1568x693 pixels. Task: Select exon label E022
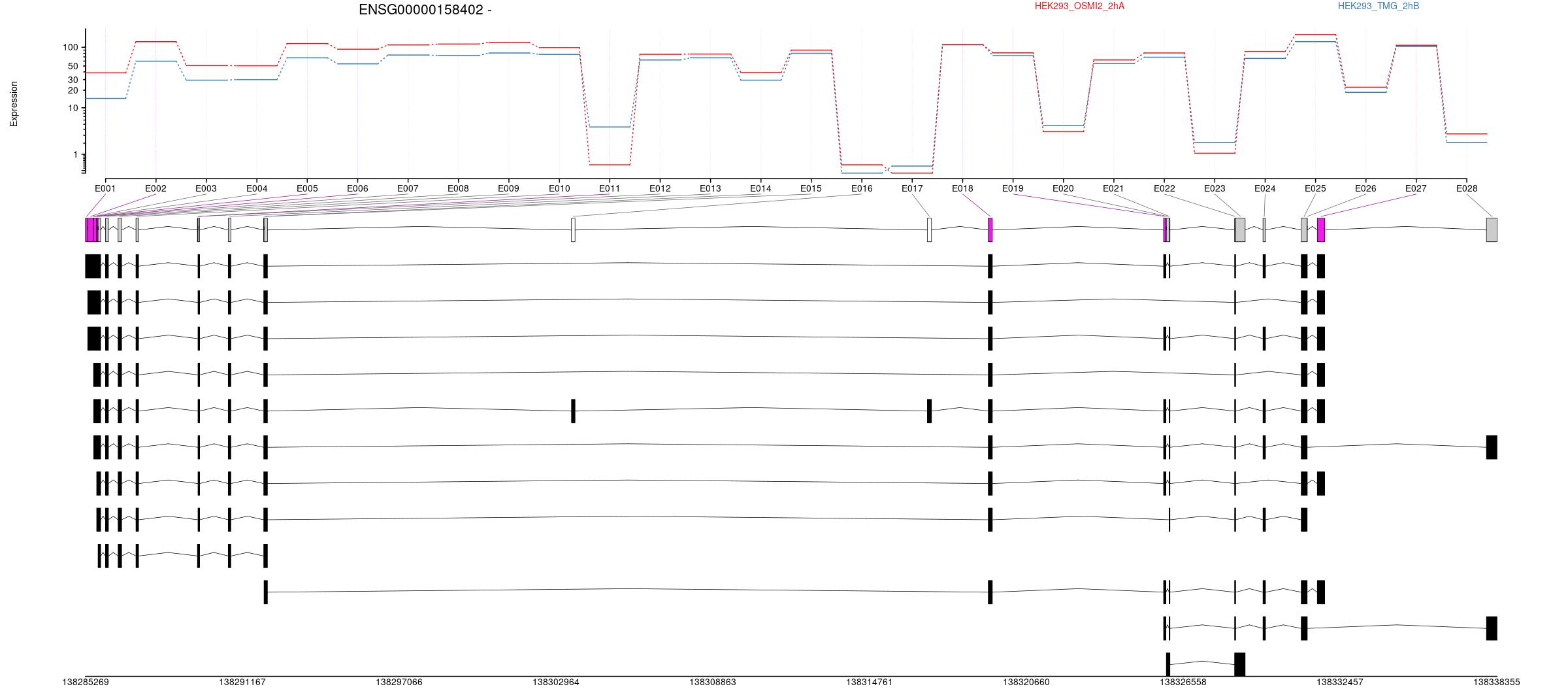click(x=1164, y=188)
